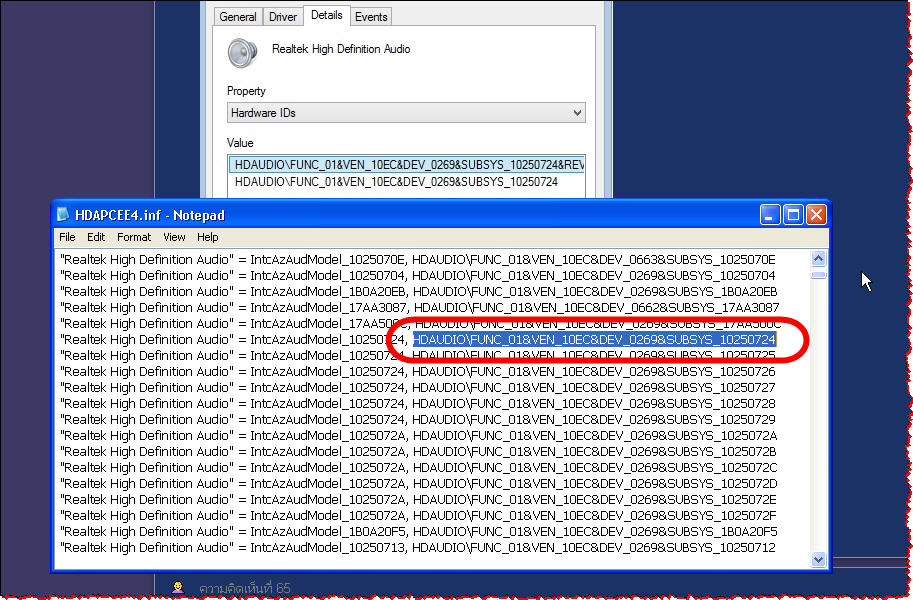Open the Edit menu in Notepad

(x=96, y=237)
